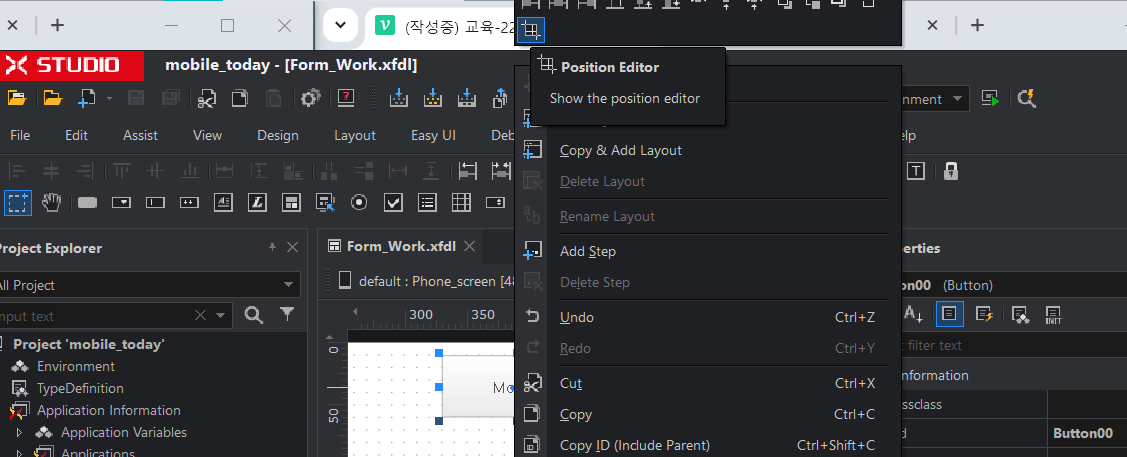The image size is (1127, 457).
Task: Click the lightning search icon
Action: [1027, 99]
